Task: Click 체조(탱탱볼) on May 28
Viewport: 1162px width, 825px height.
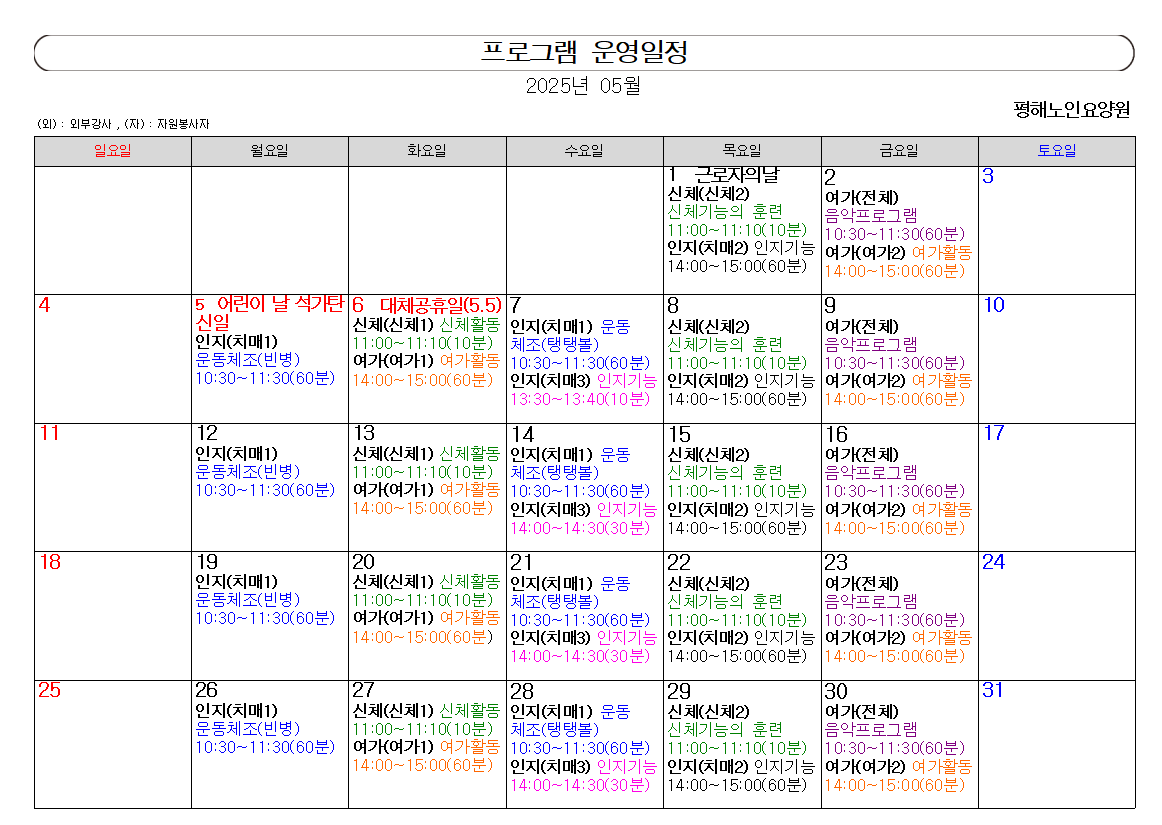Action: pos(554,729)
